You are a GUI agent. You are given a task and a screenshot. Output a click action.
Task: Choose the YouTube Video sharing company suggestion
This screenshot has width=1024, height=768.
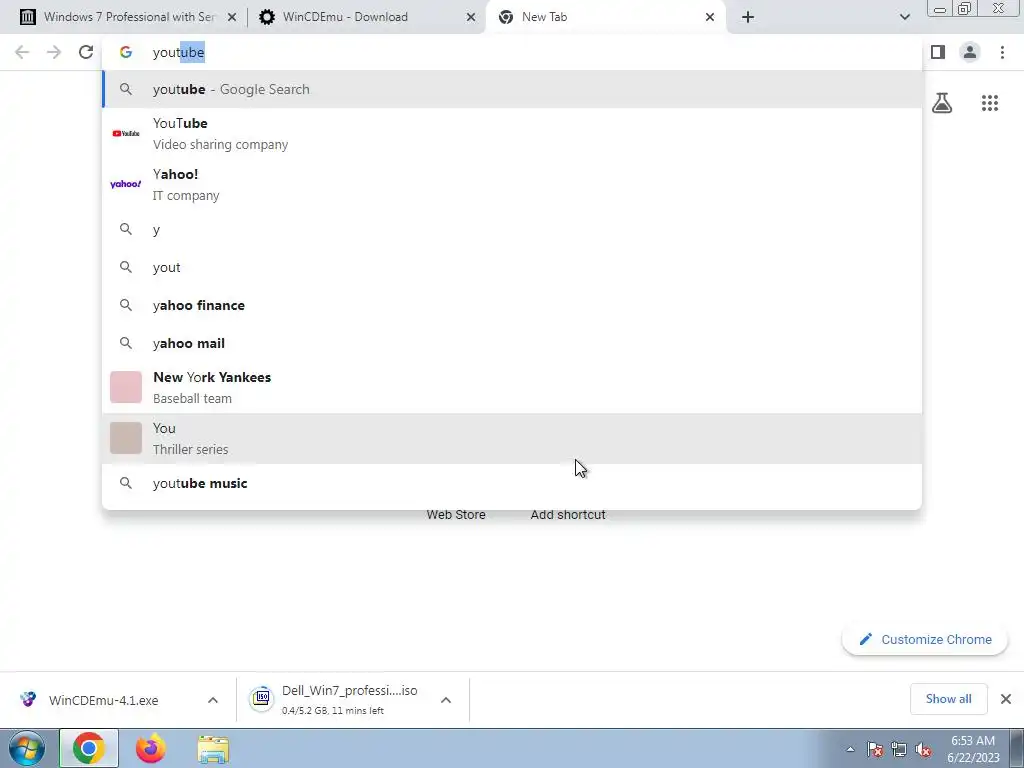click(512, 133)
